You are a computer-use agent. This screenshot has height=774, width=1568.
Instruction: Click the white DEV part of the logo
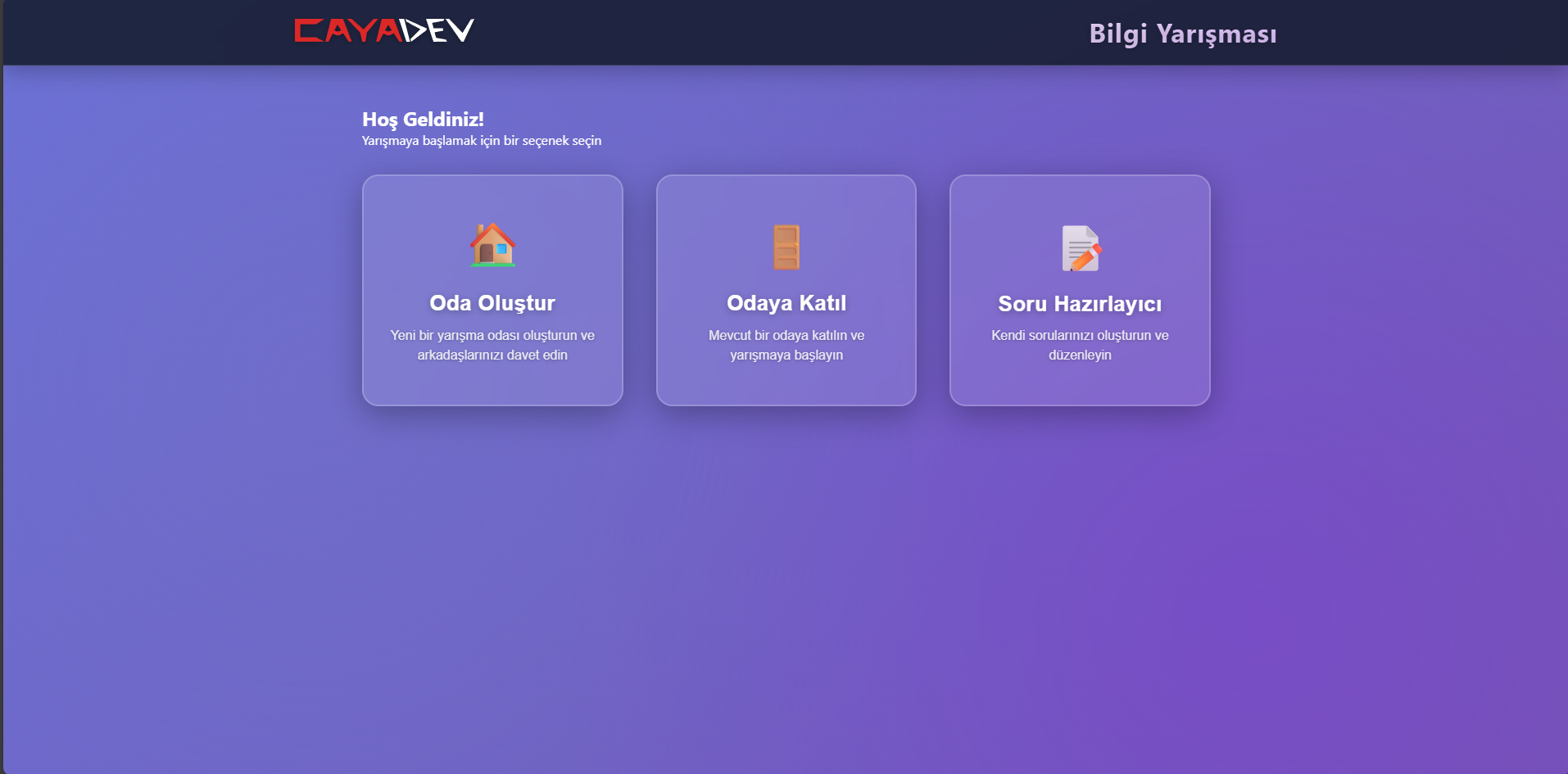coord(438,31)
